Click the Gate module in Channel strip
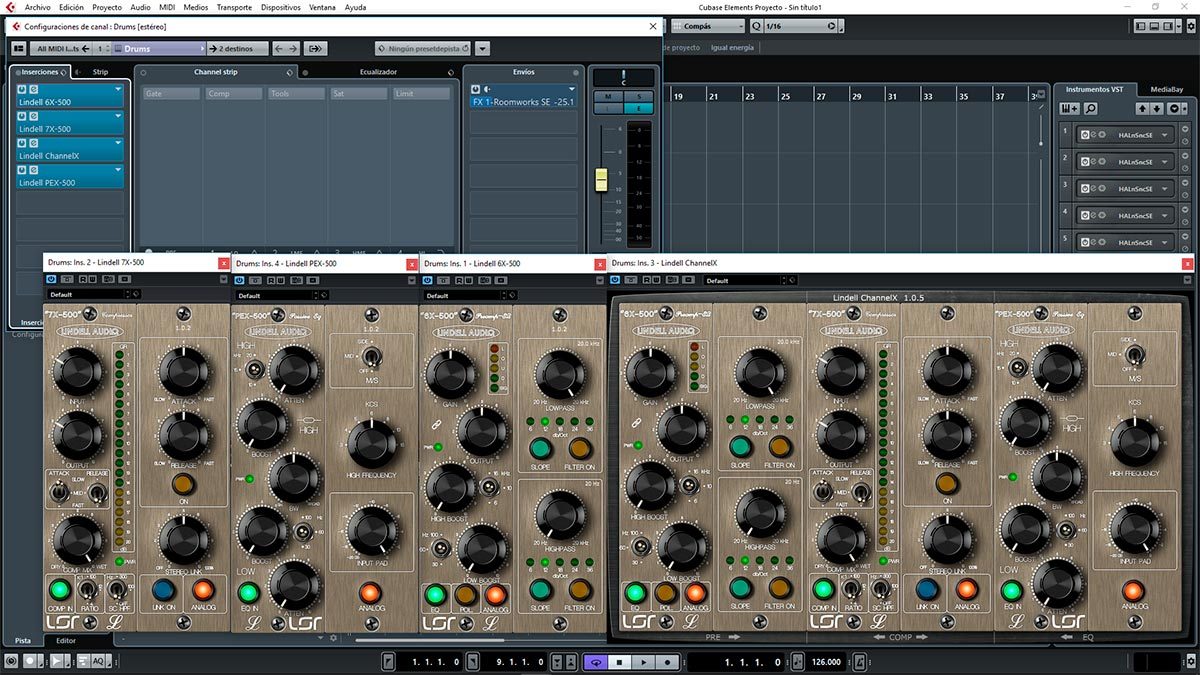Screen dimensions: 1200x675 click(x=172, y=94)
